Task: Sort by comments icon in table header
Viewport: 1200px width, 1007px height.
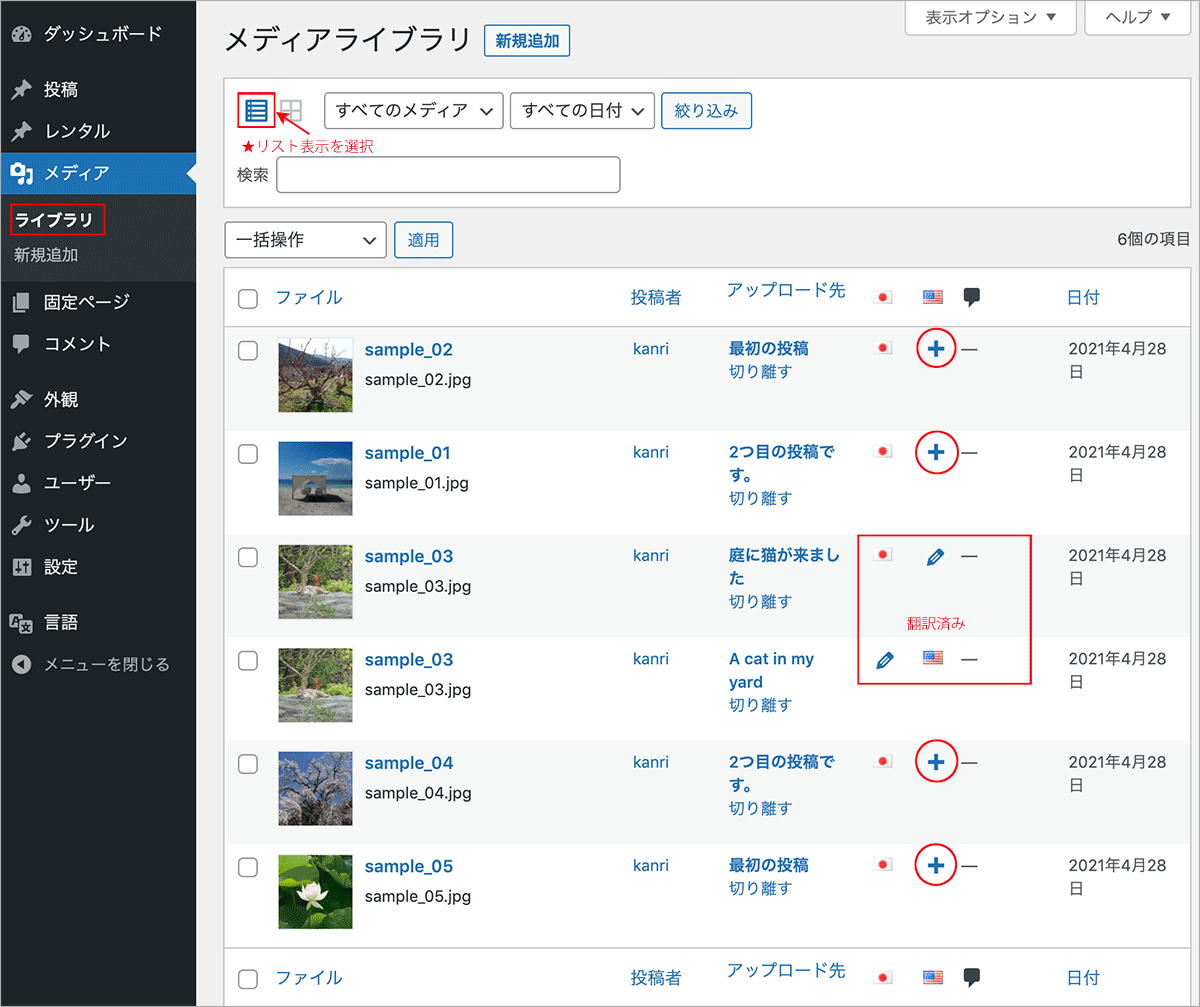Action: pyautogui.click(x=971, y=297)
